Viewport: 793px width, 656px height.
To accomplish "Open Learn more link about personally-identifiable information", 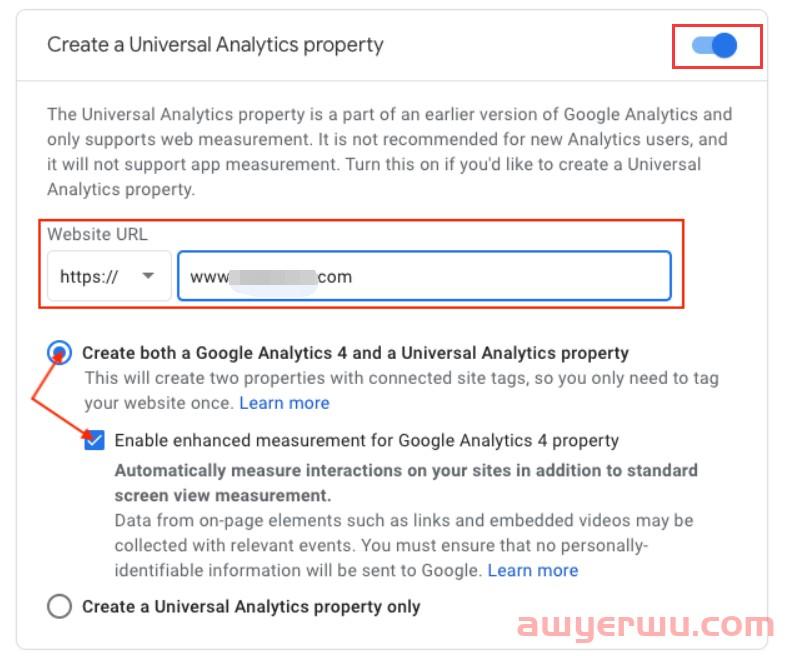I will tap(532, 570).
